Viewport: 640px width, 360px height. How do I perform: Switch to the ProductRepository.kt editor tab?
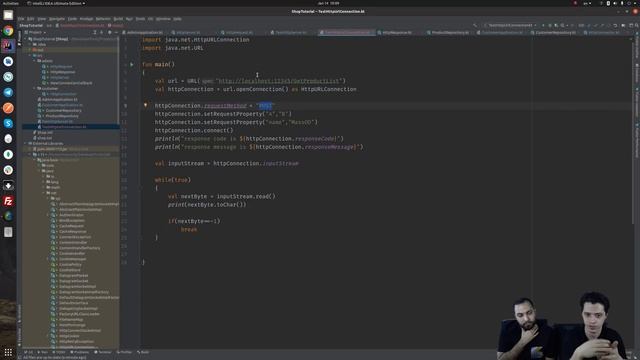pos(450,32)
